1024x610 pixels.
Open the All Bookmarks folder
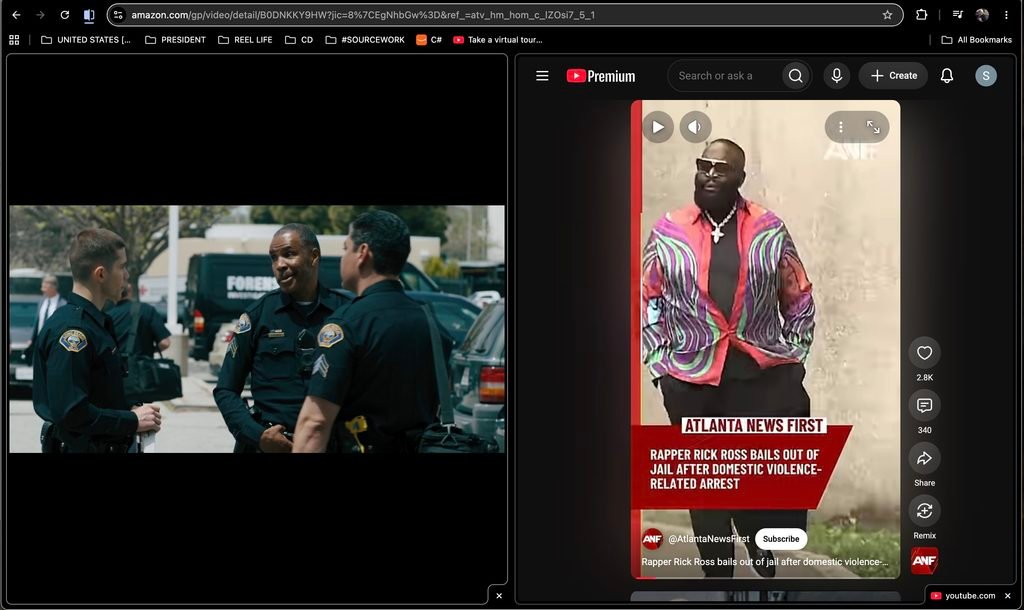[976, 40]
